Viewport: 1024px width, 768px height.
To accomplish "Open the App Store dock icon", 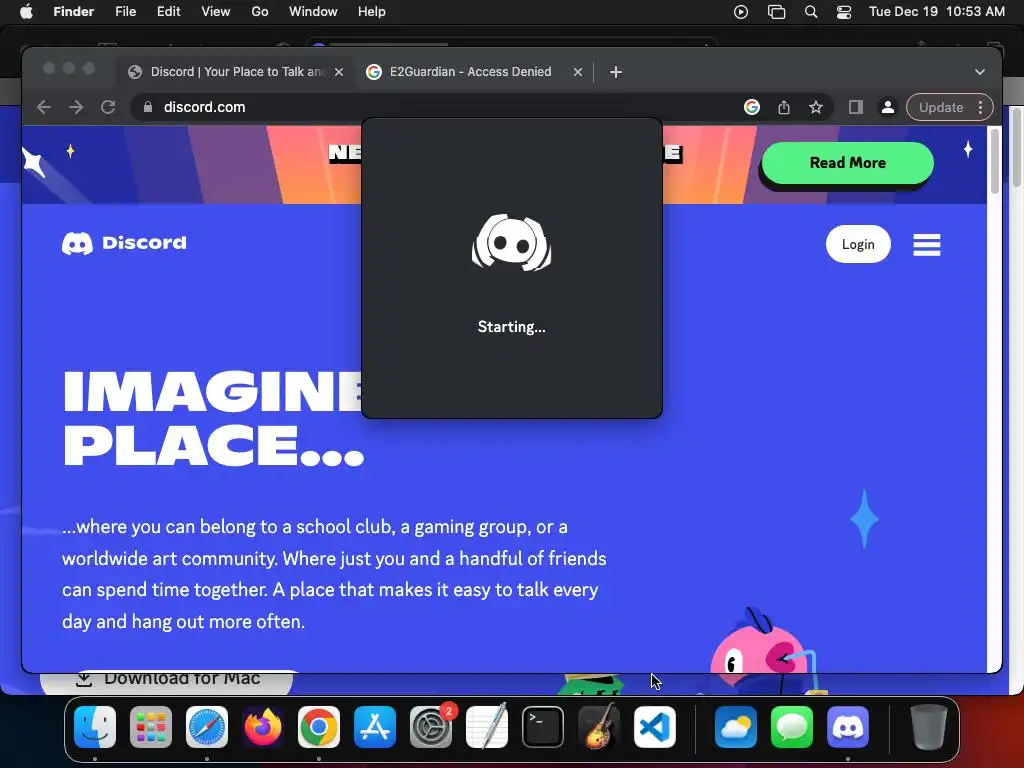I will coord(375,727).
